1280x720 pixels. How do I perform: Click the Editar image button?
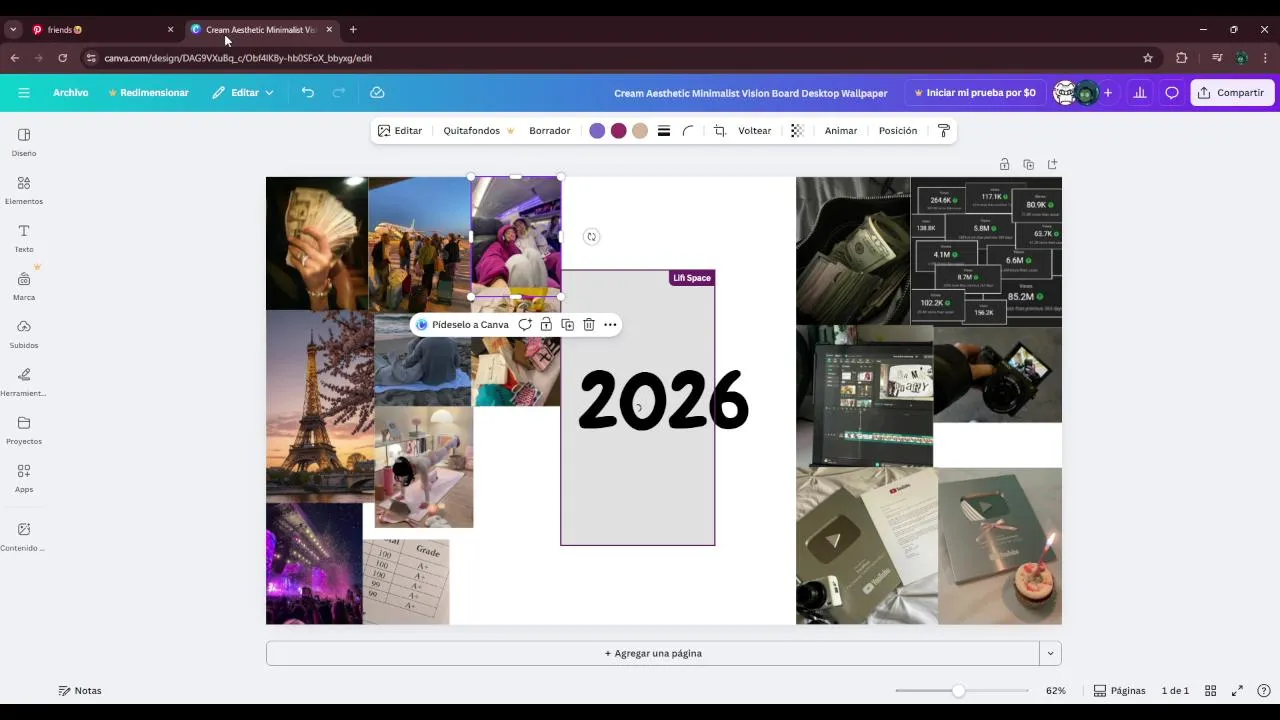click(400, 131)
